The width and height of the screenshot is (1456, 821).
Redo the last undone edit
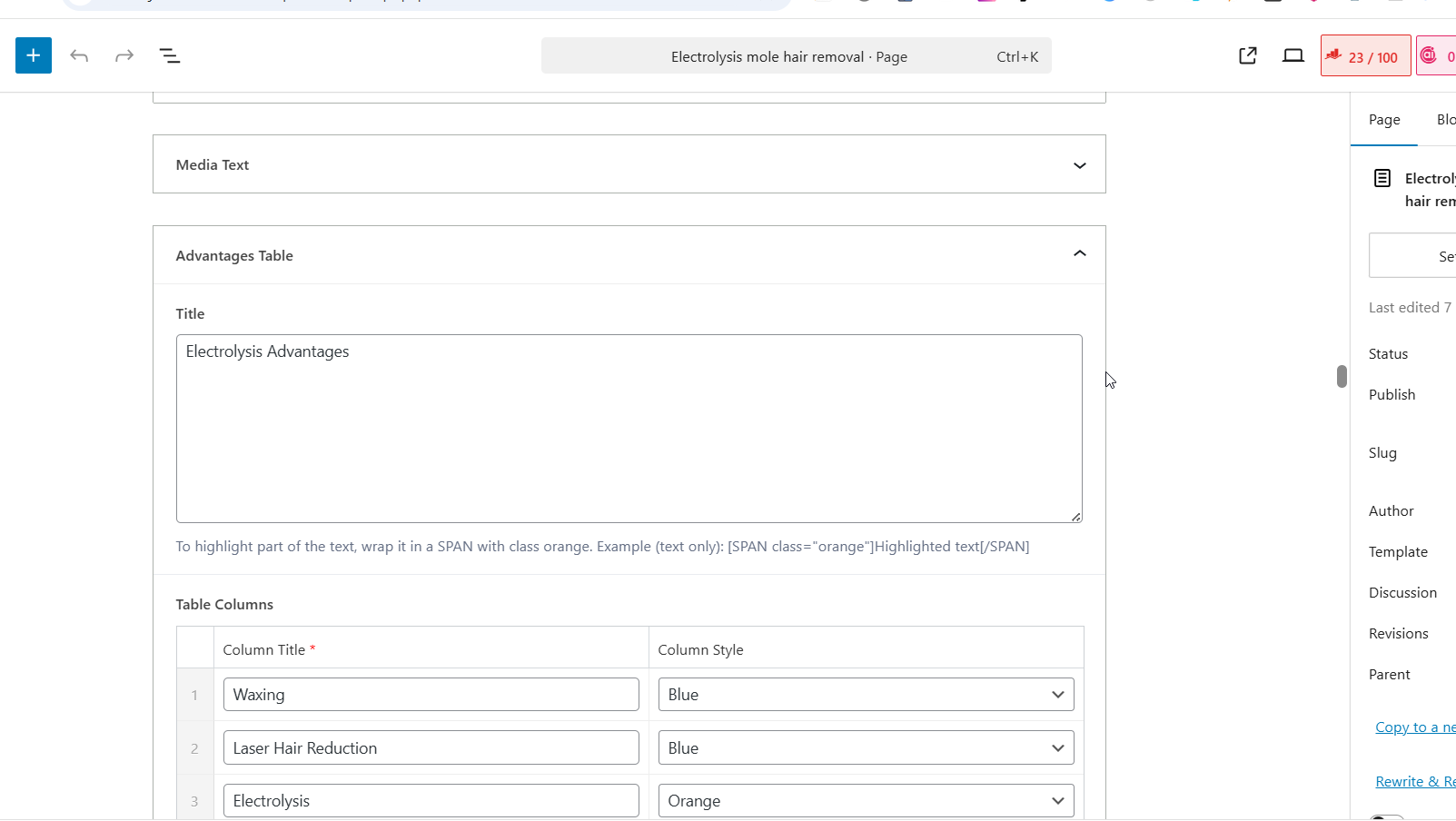tap(124, 56)
